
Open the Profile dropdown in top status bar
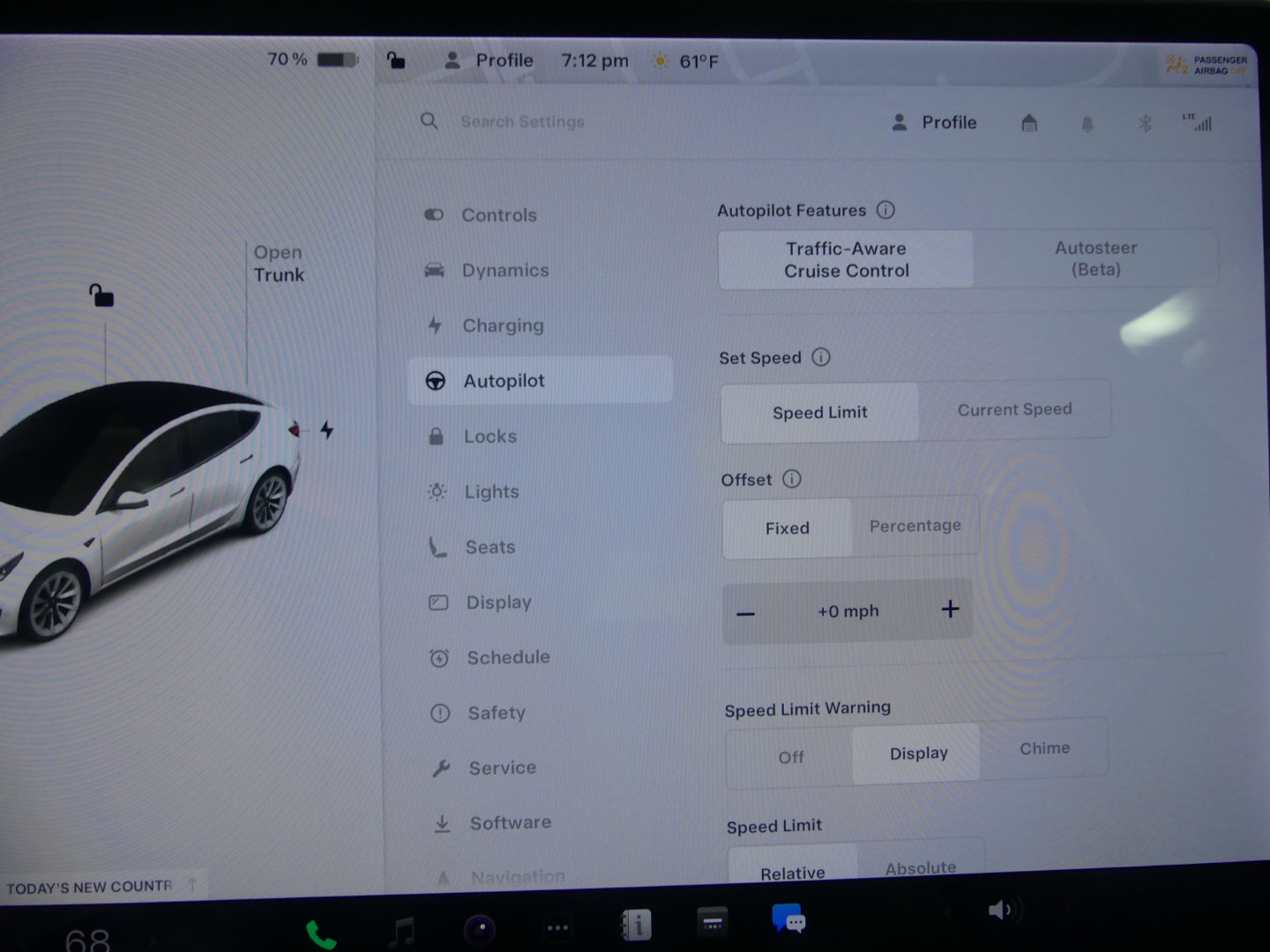point(490,61)
